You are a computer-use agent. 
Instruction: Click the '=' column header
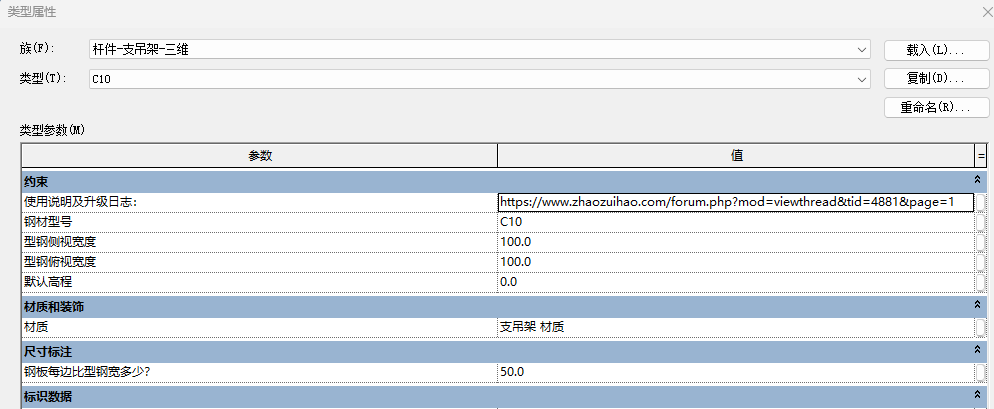pos(981,156)
